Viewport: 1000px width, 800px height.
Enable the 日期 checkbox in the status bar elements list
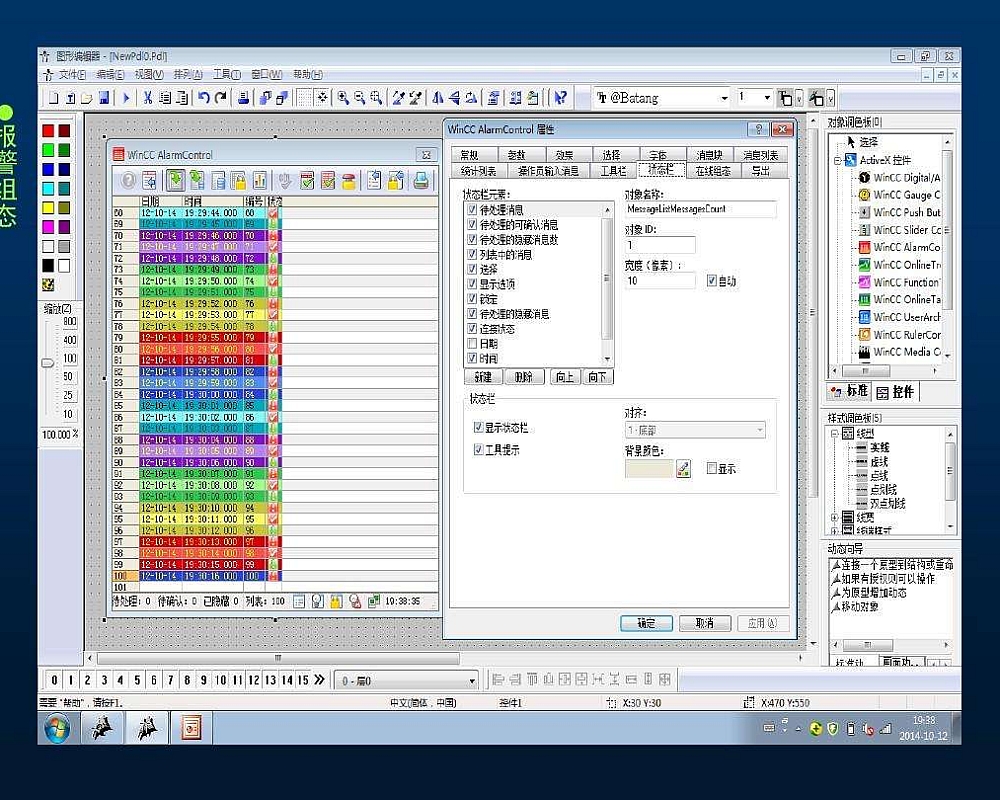471,344
